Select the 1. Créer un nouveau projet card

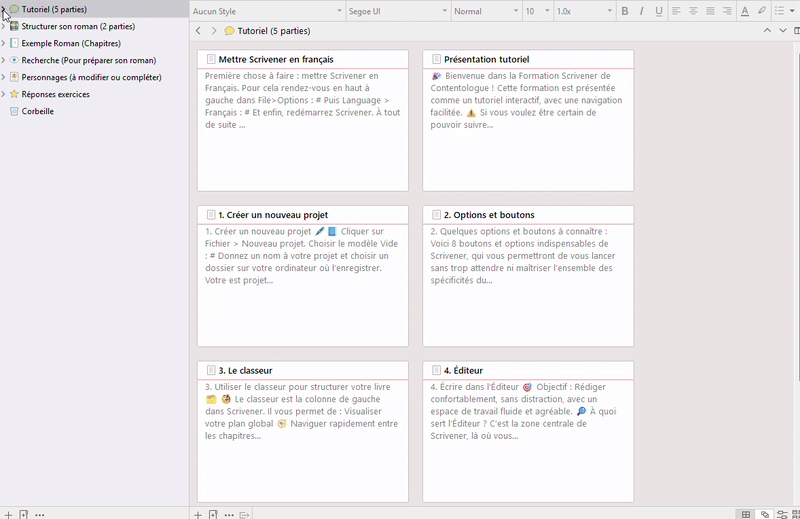pos(303,276)
